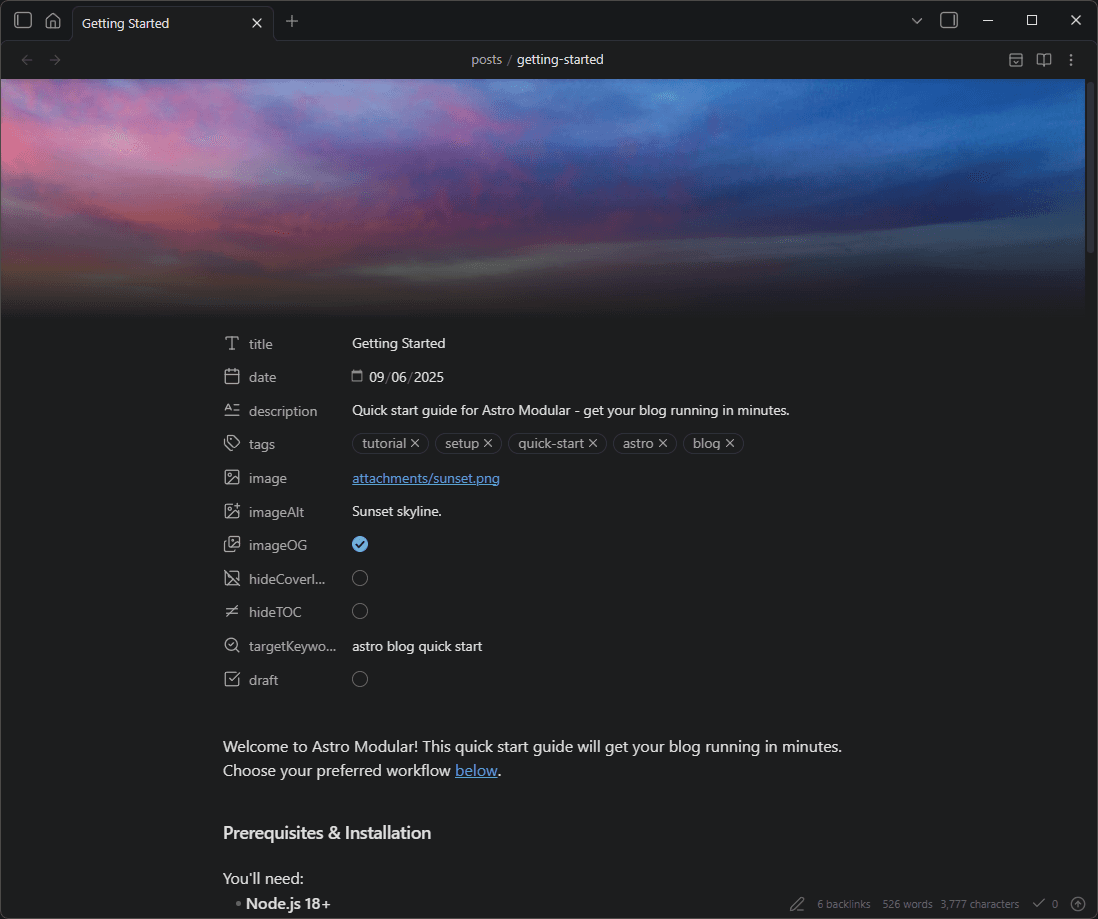Toggle the left sidebar open
This screenshot has width=1098, height=919.
[22, 20]
